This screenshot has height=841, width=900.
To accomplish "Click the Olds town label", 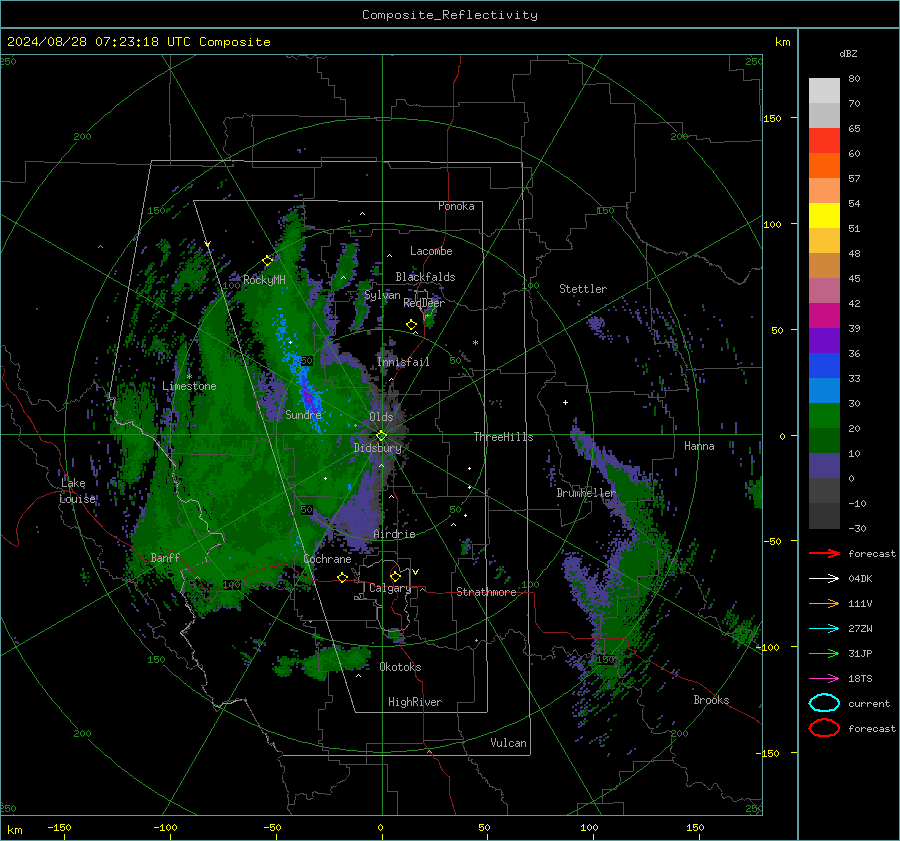I will point(381,417).
